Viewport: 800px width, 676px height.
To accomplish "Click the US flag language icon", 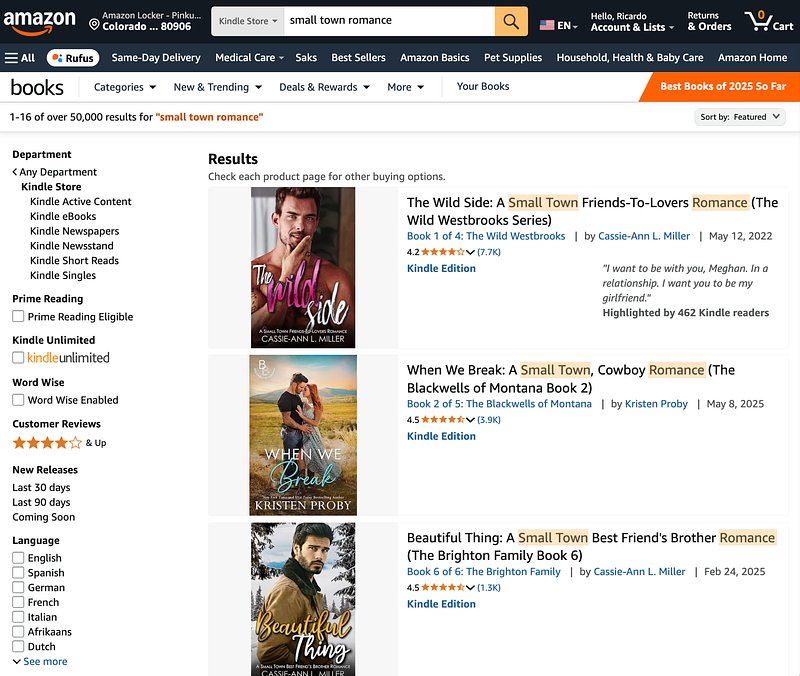I will click(x=547, y=25).
